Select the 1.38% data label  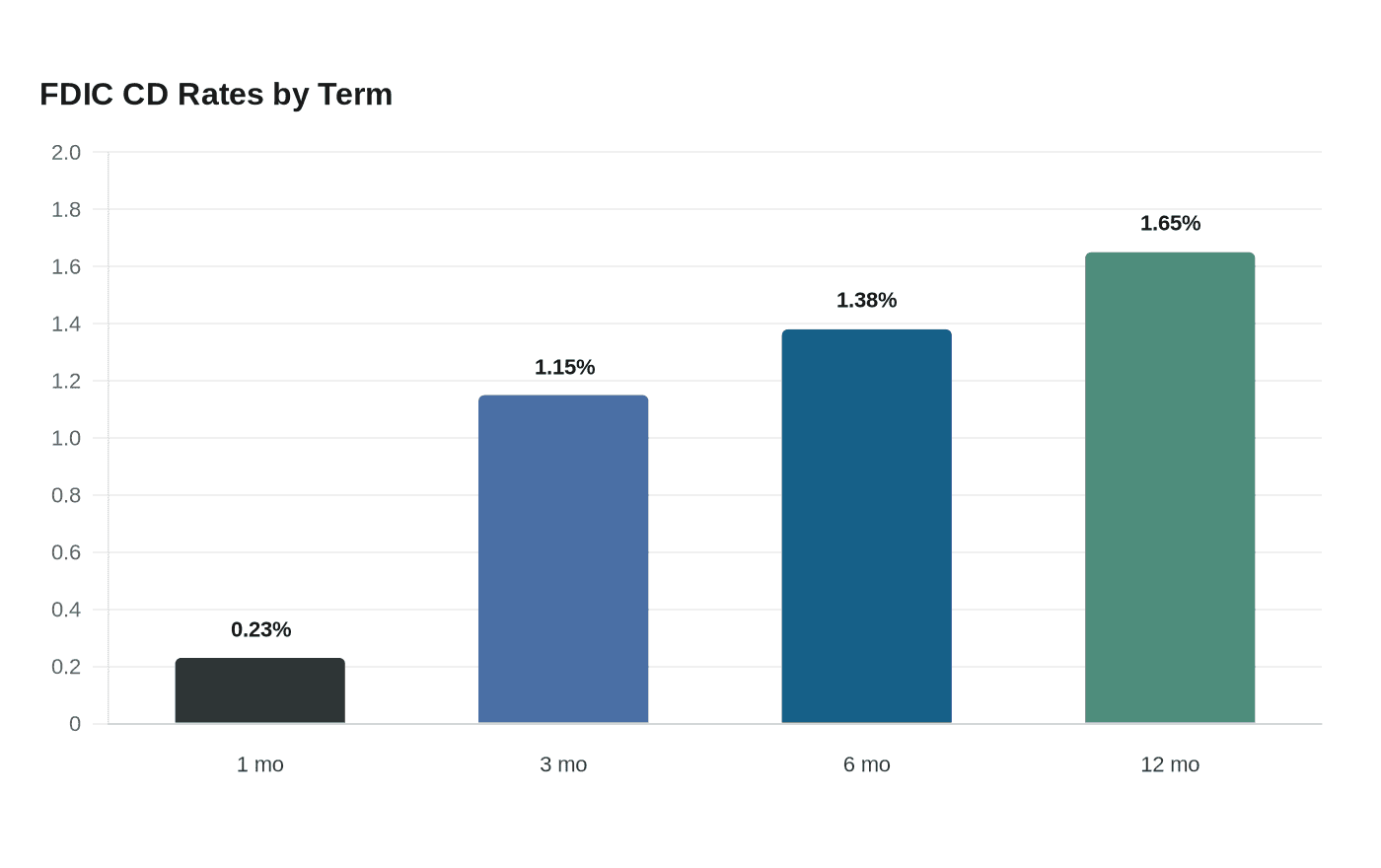(867, 300)
